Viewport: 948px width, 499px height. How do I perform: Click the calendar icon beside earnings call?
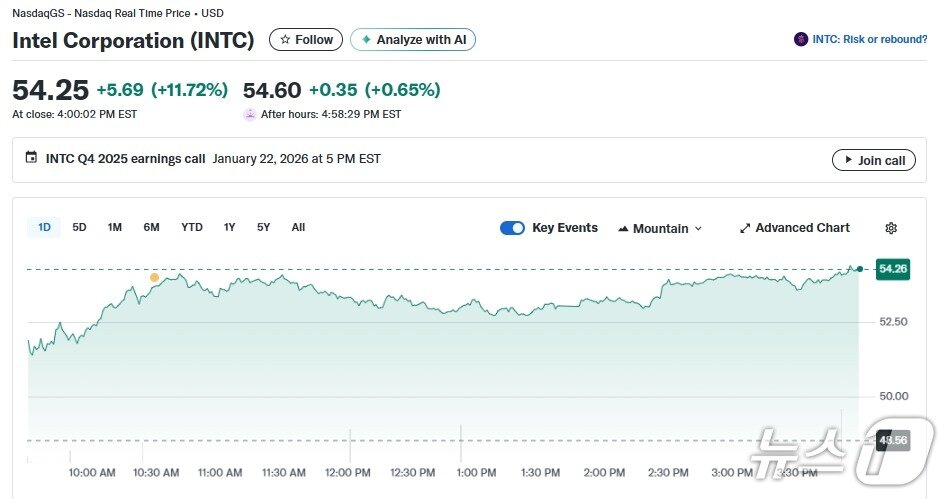[31, 158]
